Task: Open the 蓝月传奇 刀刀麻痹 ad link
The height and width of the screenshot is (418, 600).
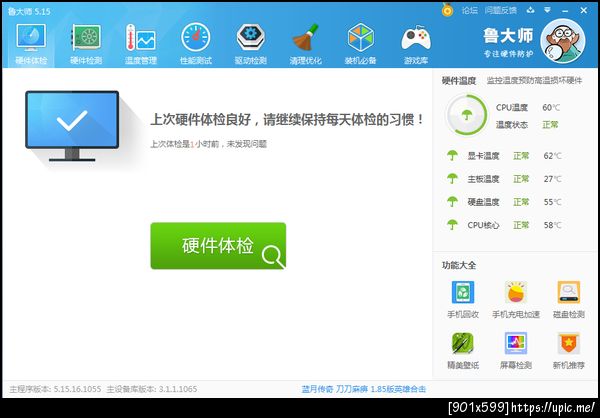Action: (364, 389)
